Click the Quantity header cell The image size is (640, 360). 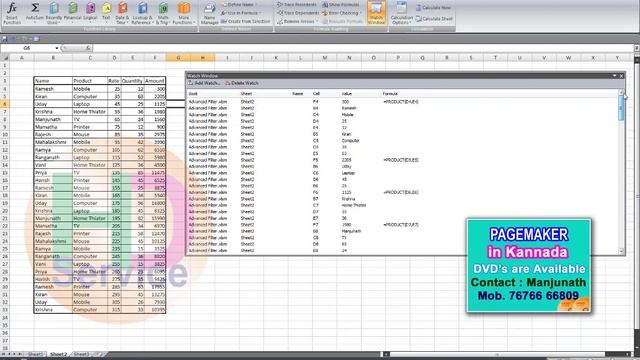tap(132, 81)
